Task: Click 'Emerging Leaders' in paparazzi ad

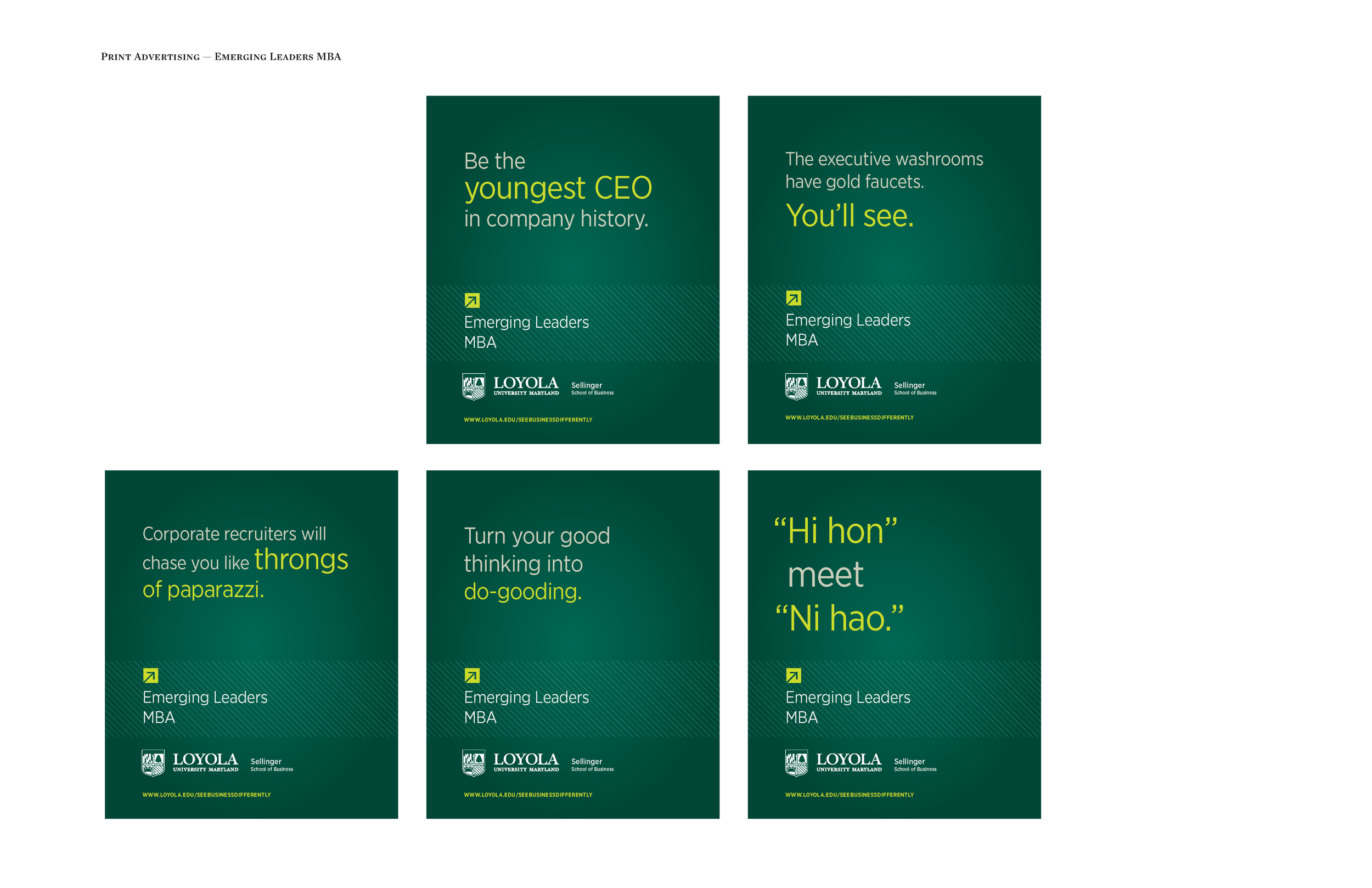Action: [x=205, y=698]
